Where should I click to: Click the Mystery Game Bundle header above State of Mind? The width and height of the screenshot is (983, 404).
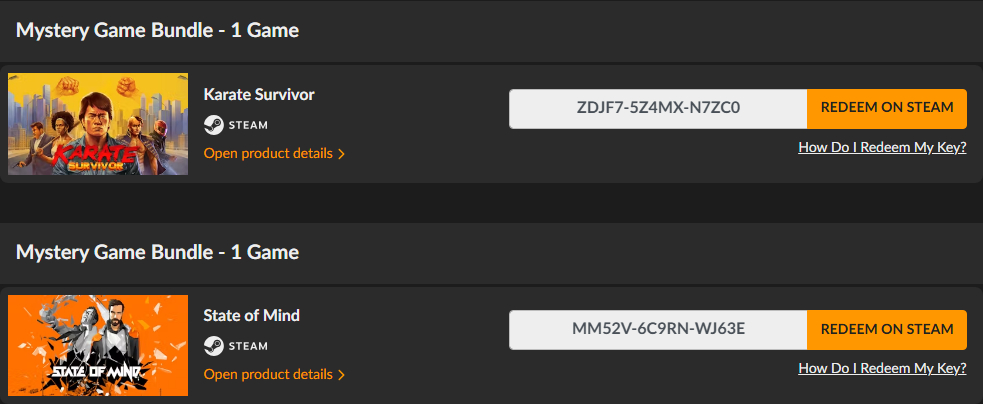158,250
